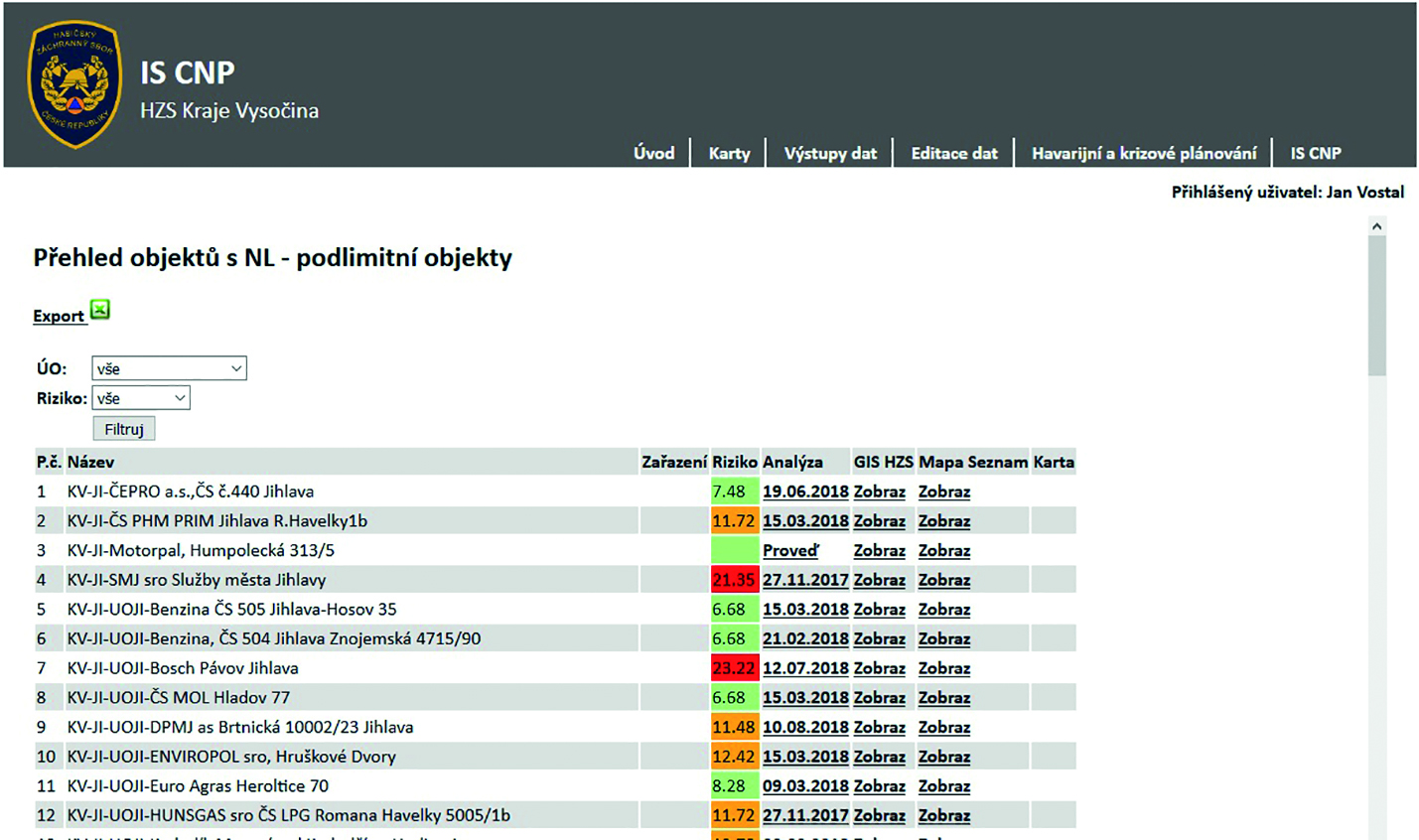Click the orange risk cell 12.42
Viewport: 1419px width, 840px height.
pos(735,757)
